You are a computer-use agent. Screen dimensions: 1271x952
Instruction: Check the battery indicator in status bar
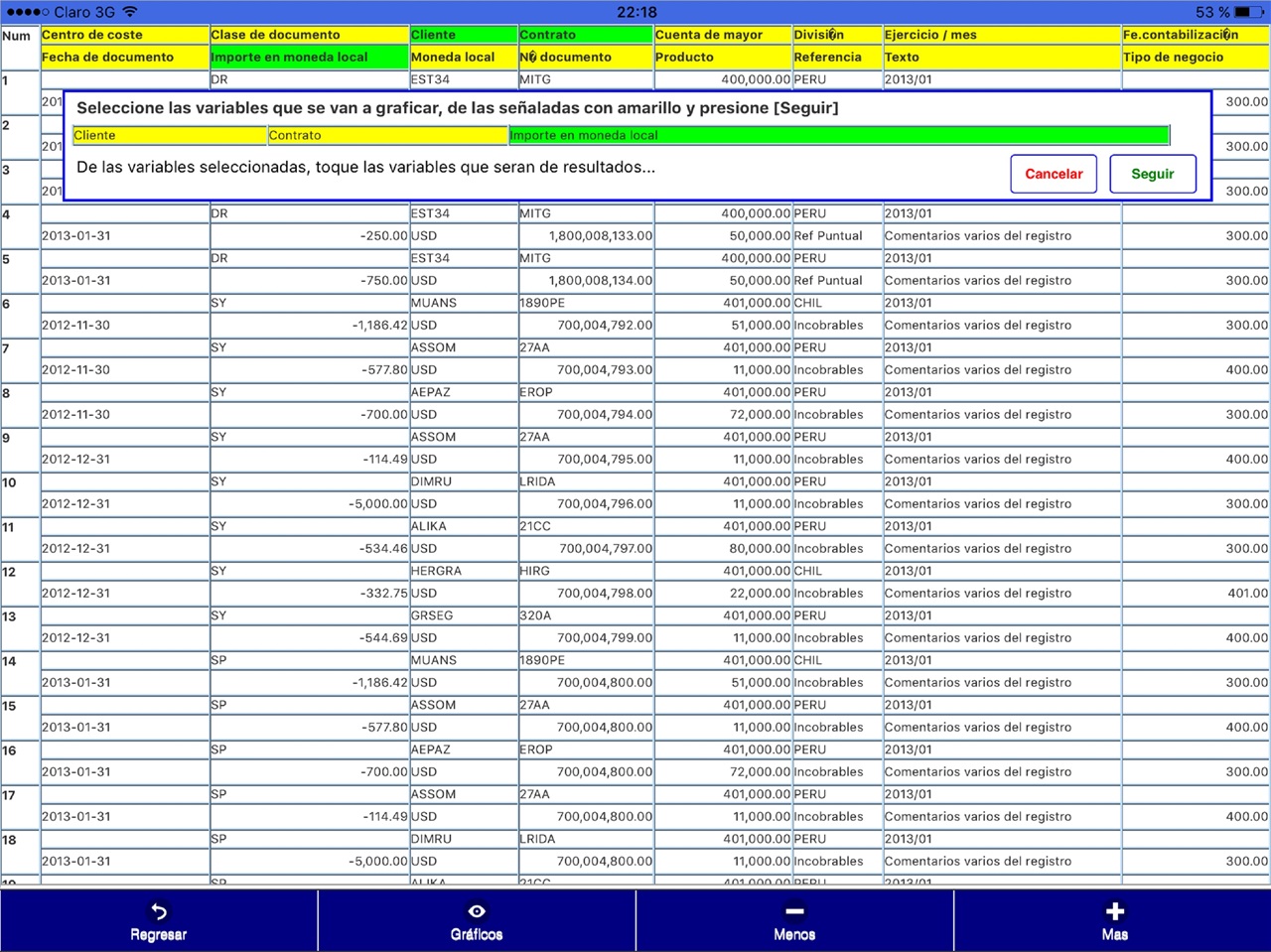[1249, 12]
